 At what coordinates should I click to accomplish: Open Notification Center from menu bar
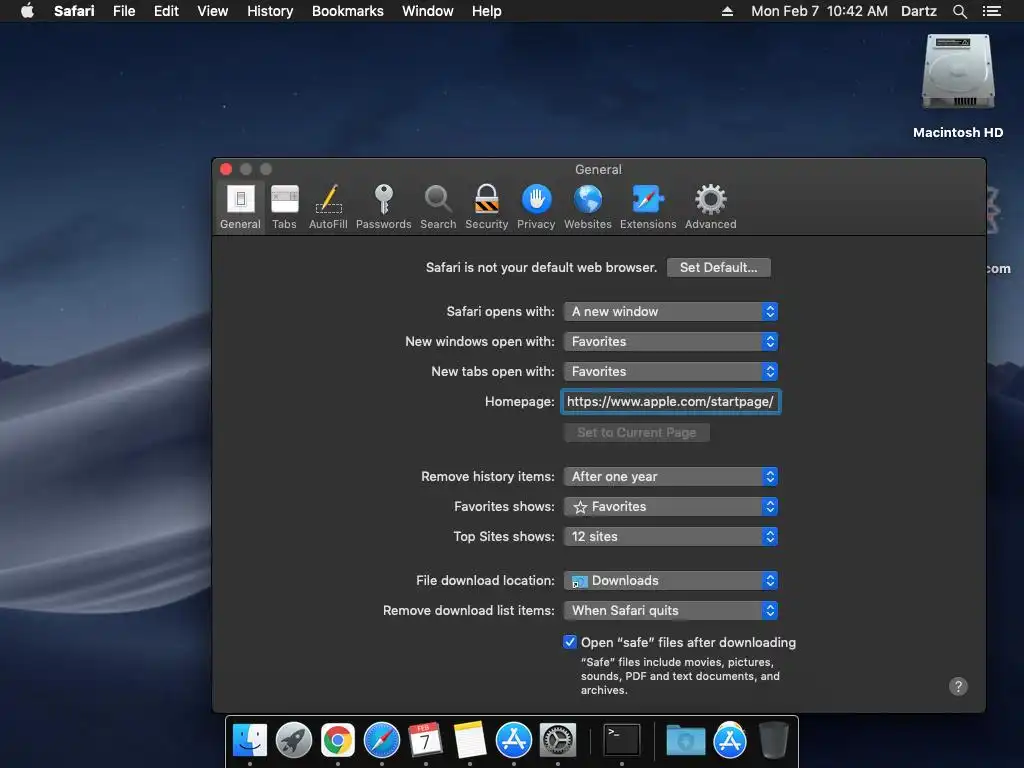pyautogui.click(x=992, y=11)
